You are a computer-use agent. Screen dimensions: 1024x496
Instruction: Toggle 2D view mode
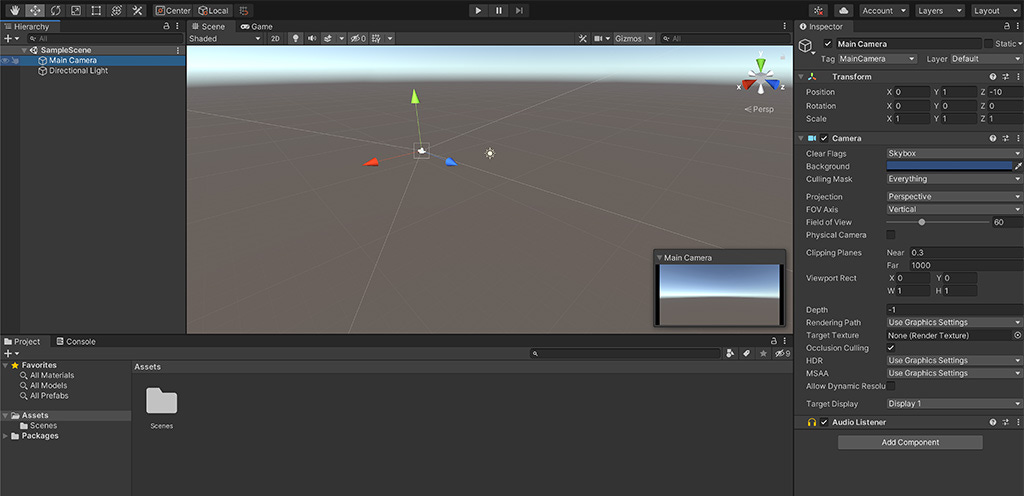click(276, 39)
